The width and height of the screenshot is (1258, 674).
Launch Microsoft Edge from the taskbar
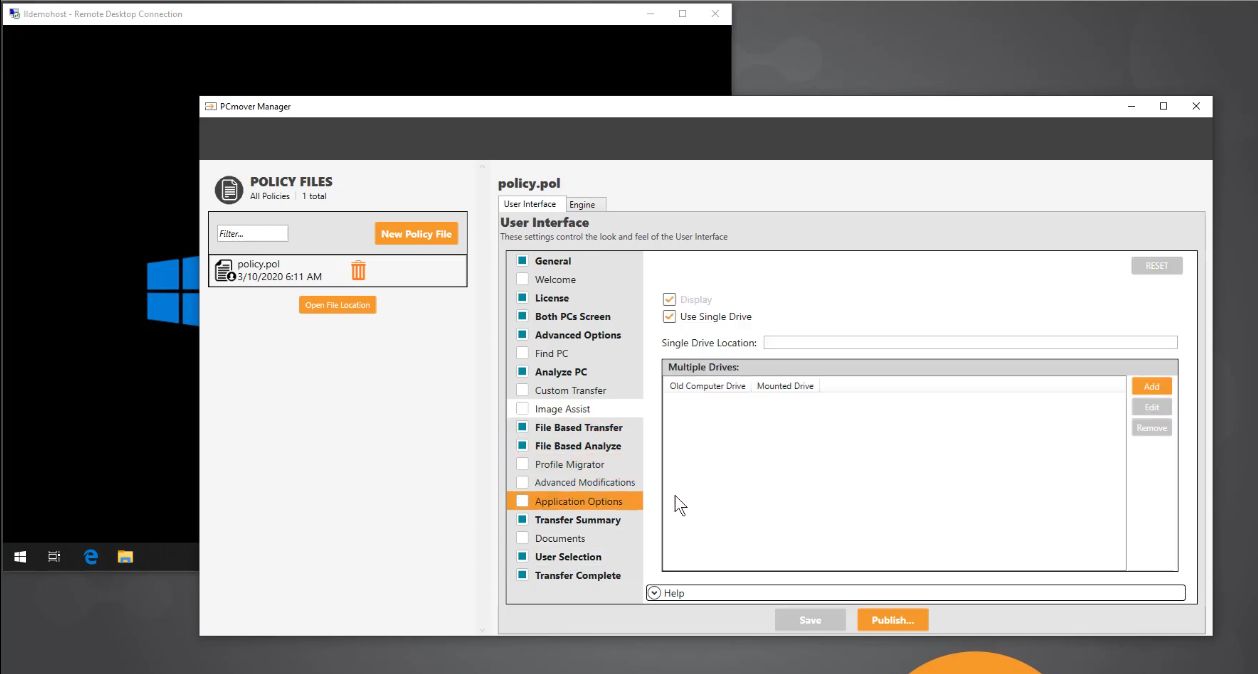click(90, 557)
